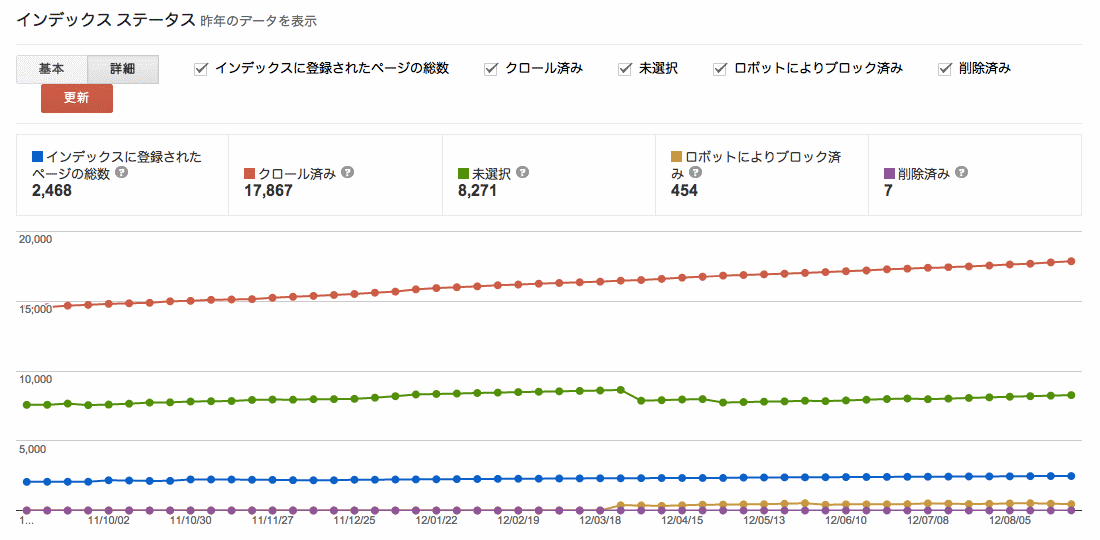Toggle the 削除済み checkbox
The image size is (1100, 540).
[944, 69]
